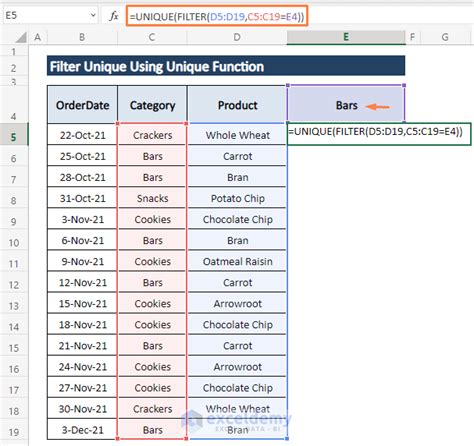Click the date cell 24-Nov-21

pos(82,366)
